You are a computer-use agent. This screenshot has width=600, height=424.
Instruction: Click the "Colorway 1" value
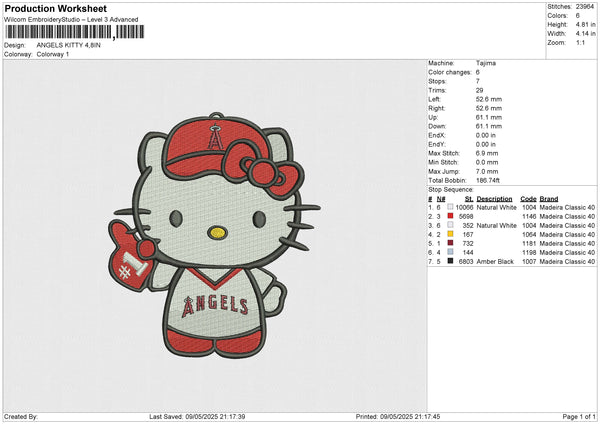pos(53,54)
